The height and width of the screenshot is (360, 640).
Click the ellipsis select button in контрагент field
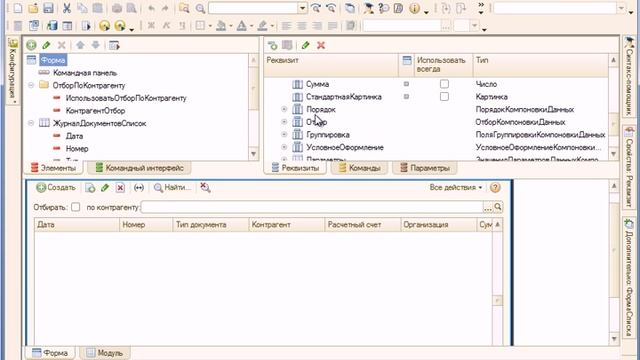tap(488, 208)
